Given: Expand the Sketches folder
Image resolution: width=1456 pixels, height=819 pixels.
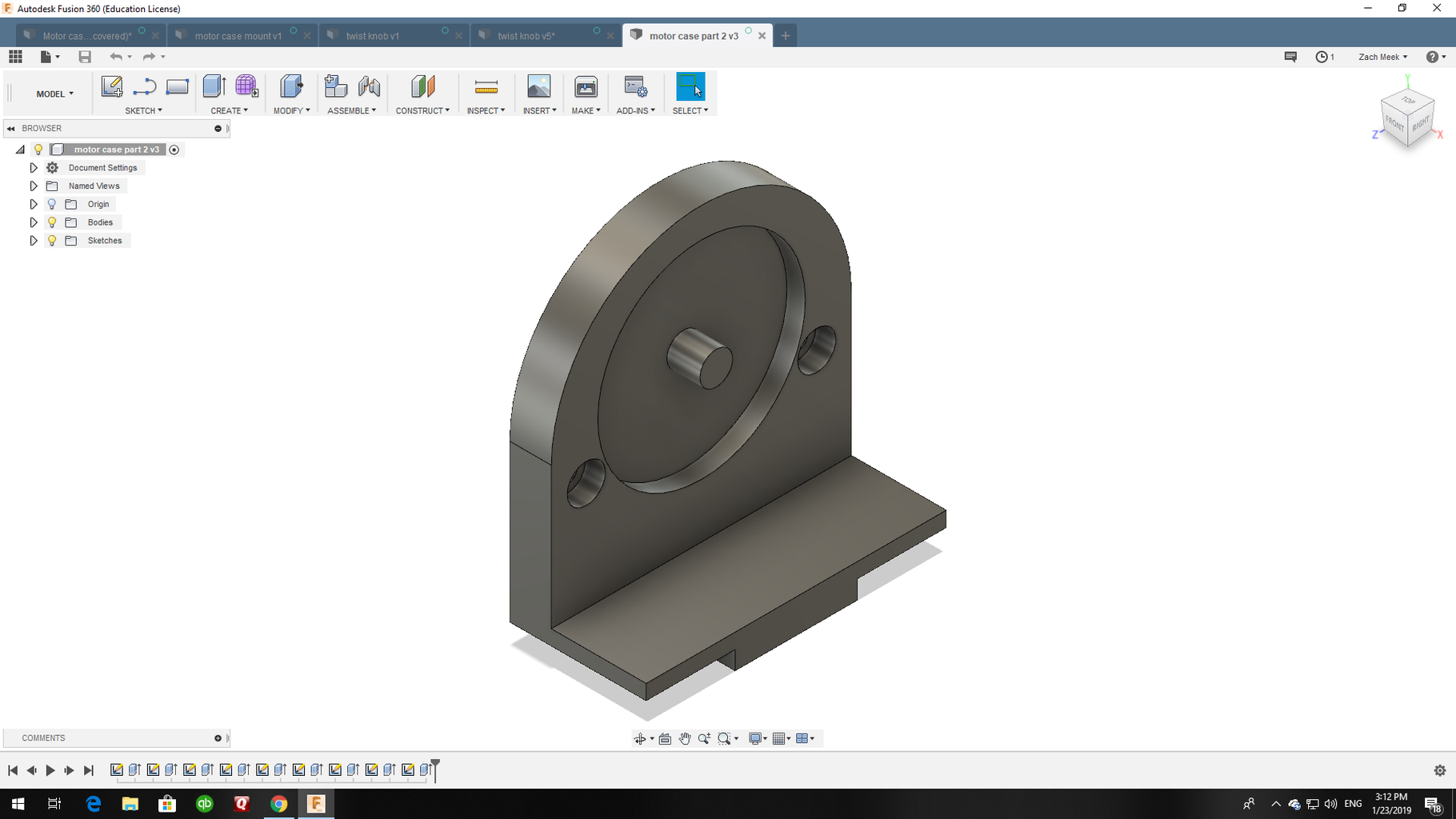Looking at the screenshot, I should point(34,241).
